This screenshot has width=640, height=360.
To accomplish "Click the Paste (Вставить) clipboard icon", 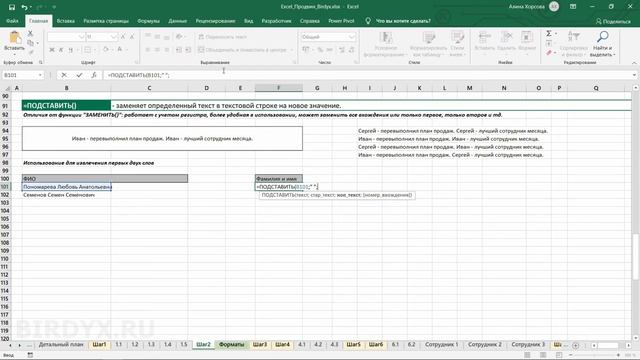I will click(x=15, y=38).
